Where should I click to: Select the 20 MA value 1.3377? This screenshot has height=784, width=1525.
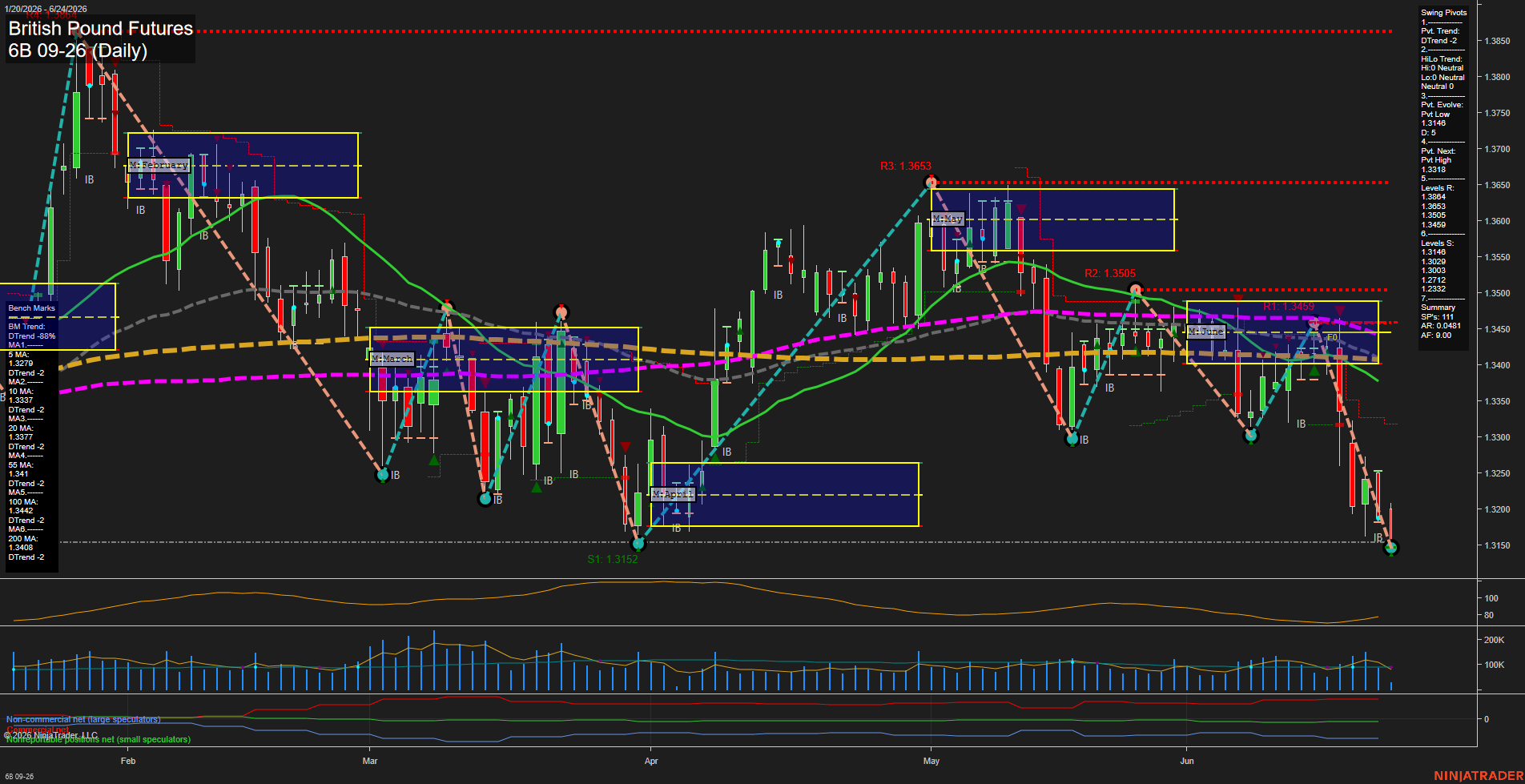point(21,437)
